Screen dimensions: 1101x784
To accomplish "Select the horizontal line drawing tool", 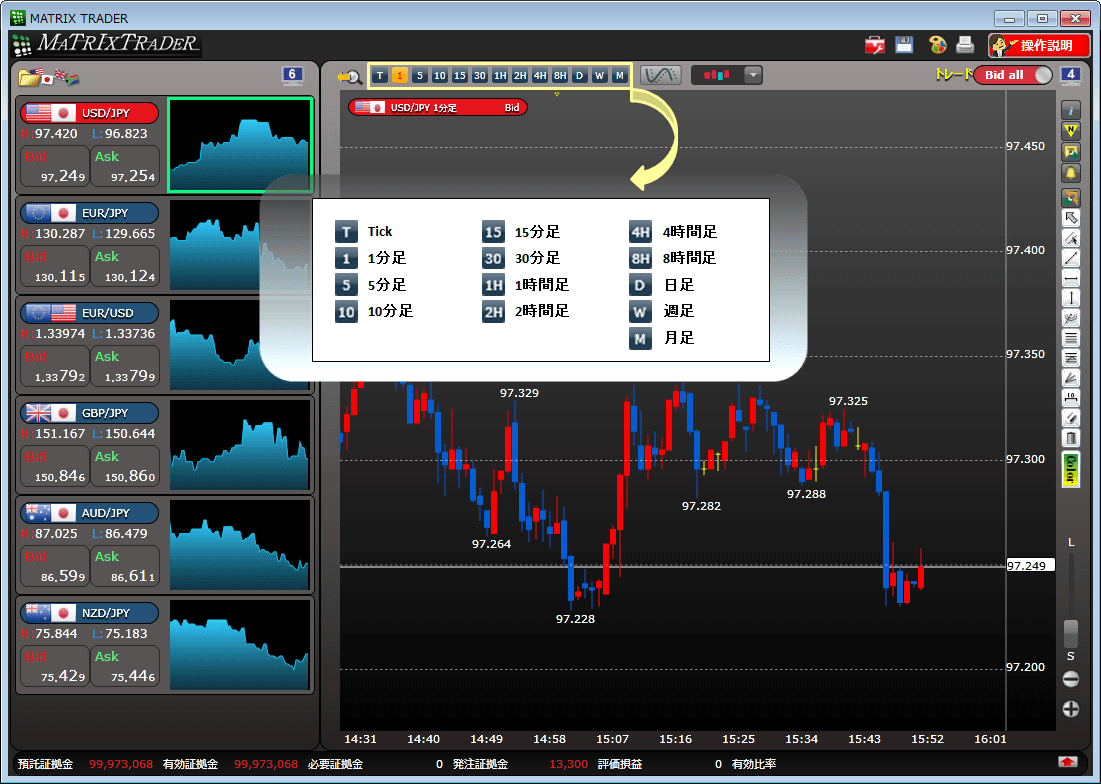I will tap(1071, 278).
